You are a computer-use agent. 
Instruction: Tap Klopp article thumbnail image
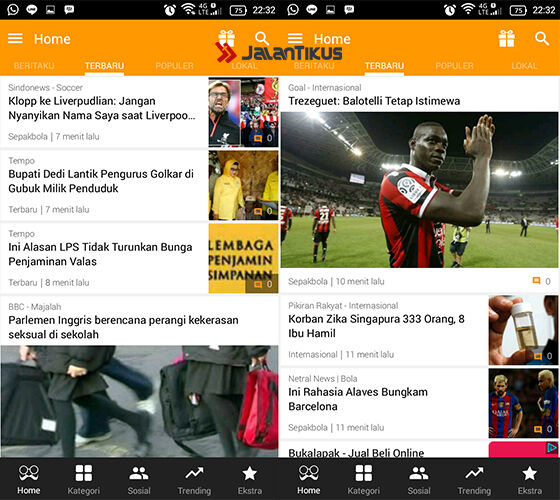(243, 112)
